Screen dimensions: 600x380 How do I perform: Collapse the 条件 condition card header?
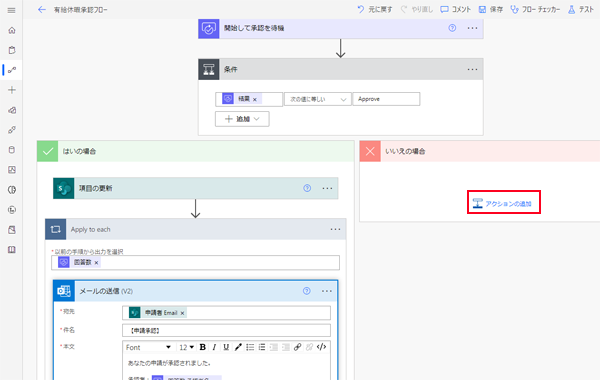pos(341,69)
